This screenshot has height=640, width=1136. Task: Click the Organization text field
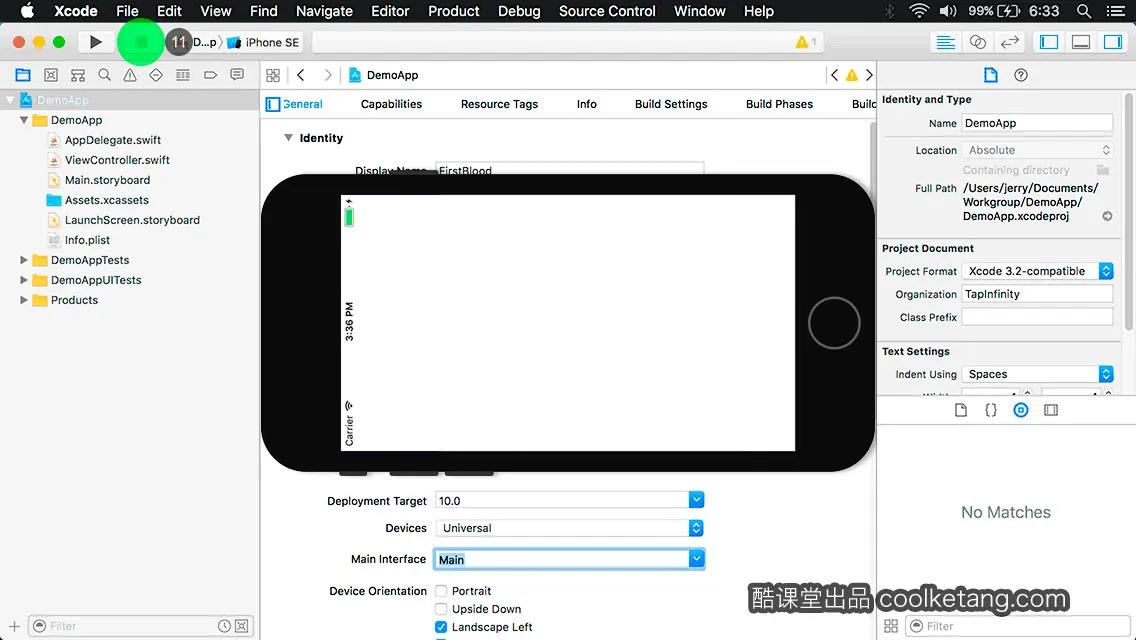[x=1037, y=294]
